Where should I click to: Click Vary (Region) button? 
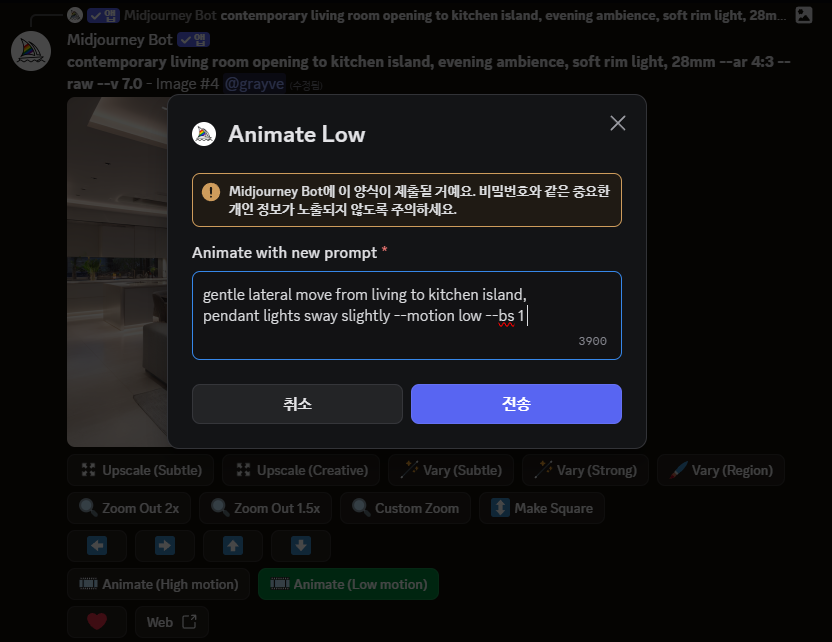point(721,470)
